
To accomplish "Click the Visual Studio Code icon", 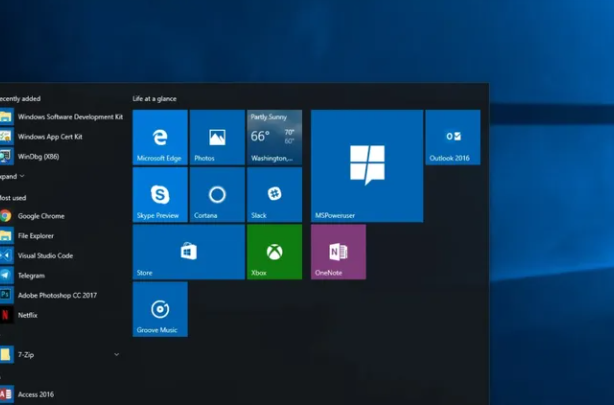I will [6, 255].
